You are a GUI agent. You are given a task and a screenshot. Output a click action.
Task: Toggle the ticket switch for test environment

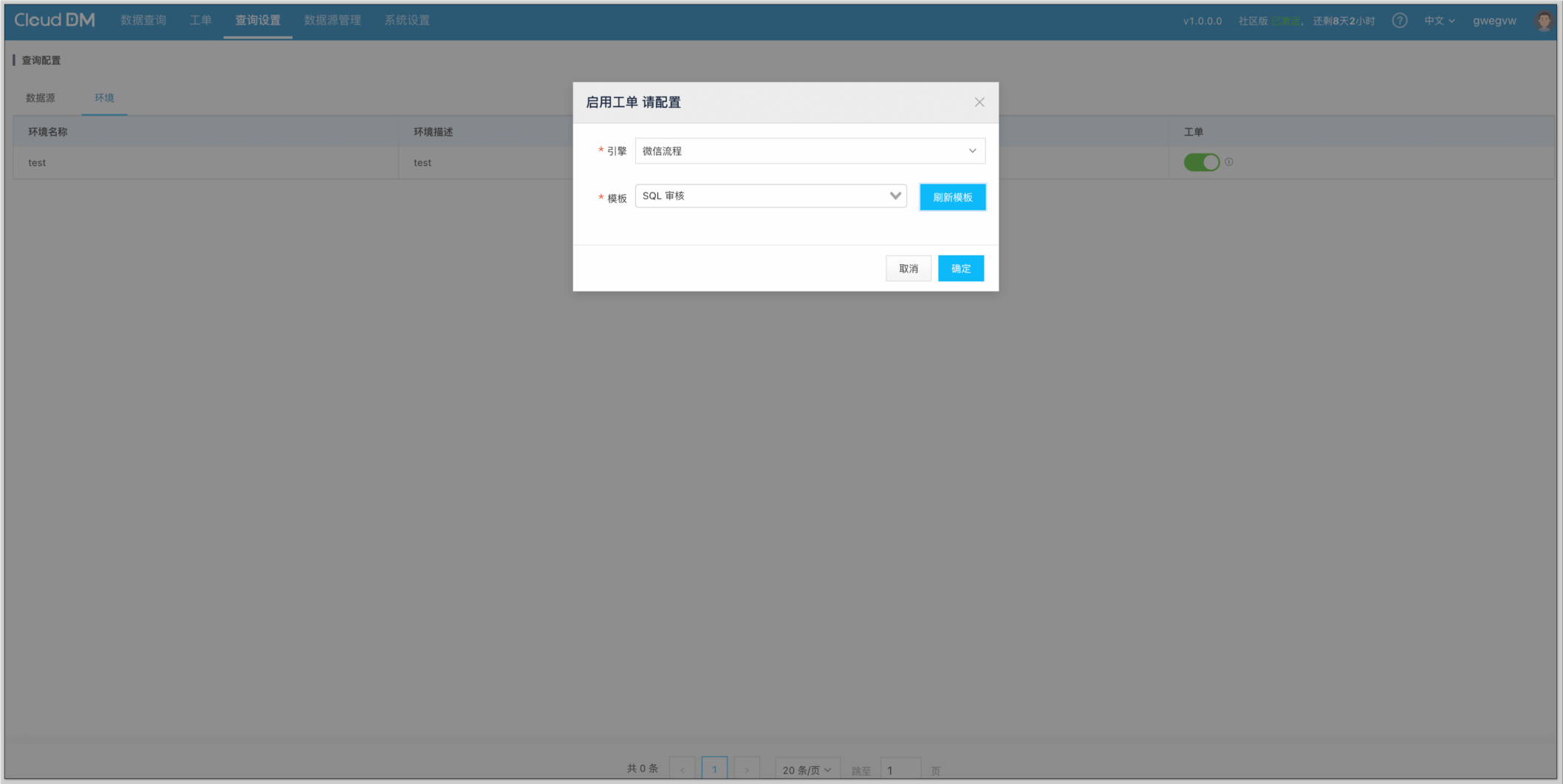point(1201,162)
